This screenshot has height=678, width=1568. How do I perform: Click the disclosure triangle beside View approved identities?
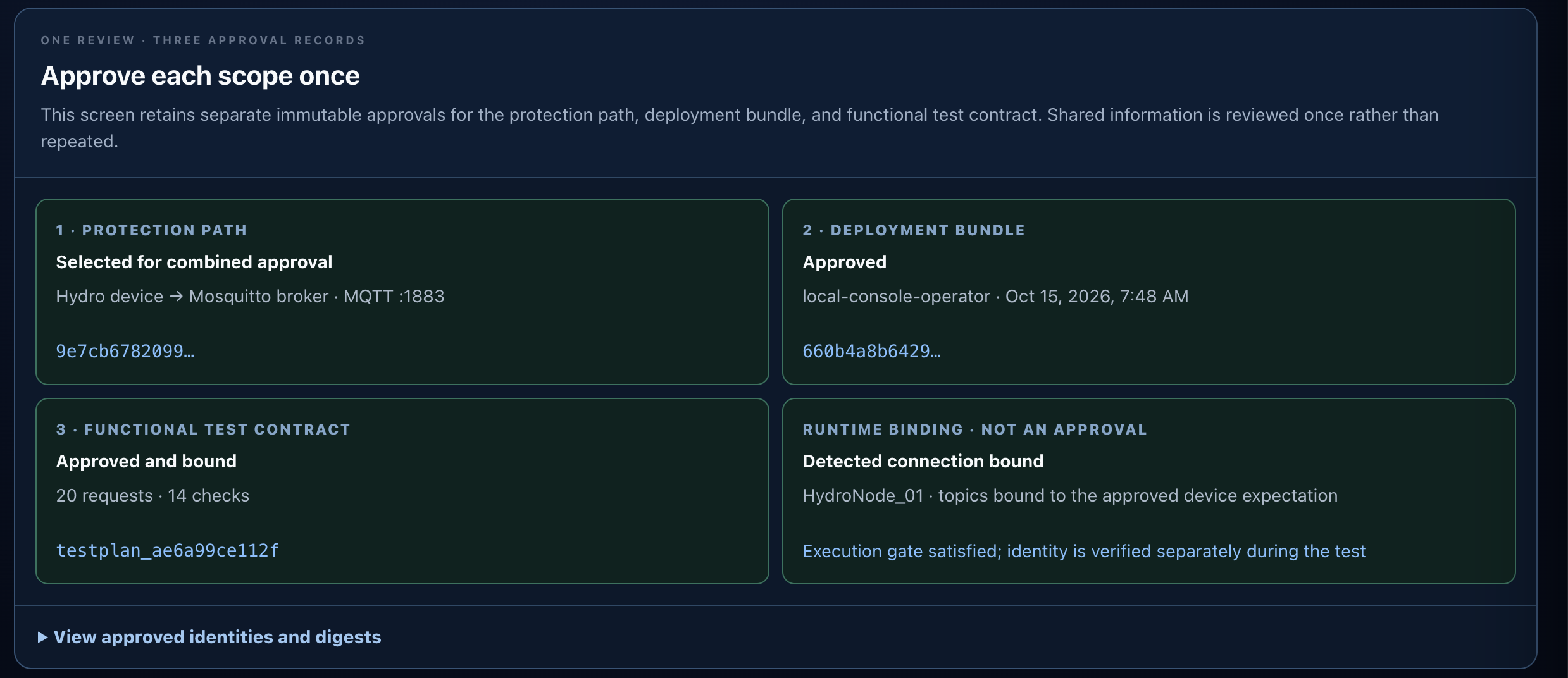coord(43,637)
